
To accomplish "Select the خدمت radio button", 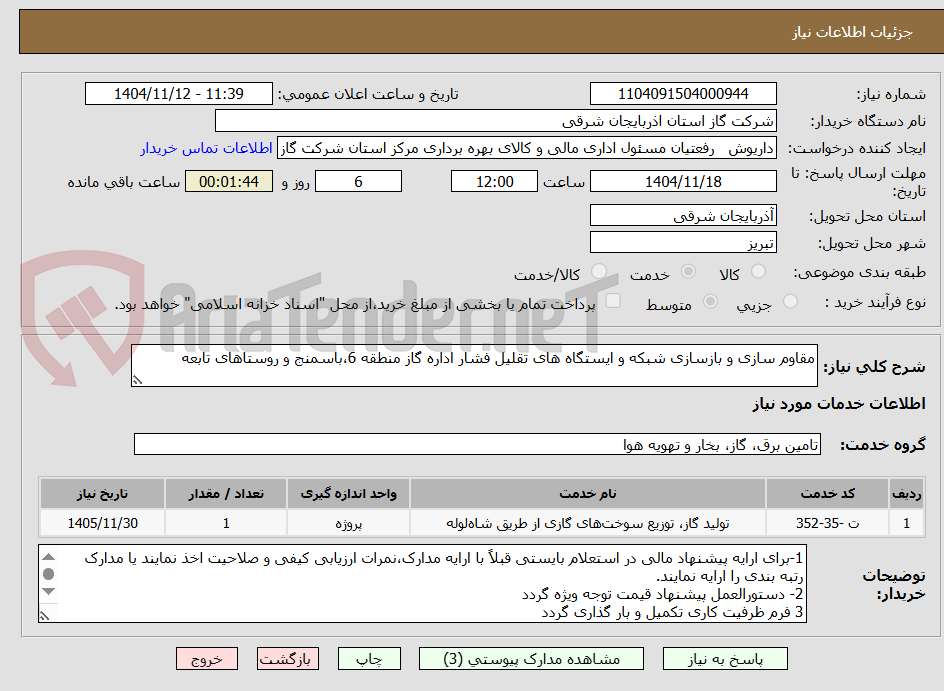I will 688,271.
